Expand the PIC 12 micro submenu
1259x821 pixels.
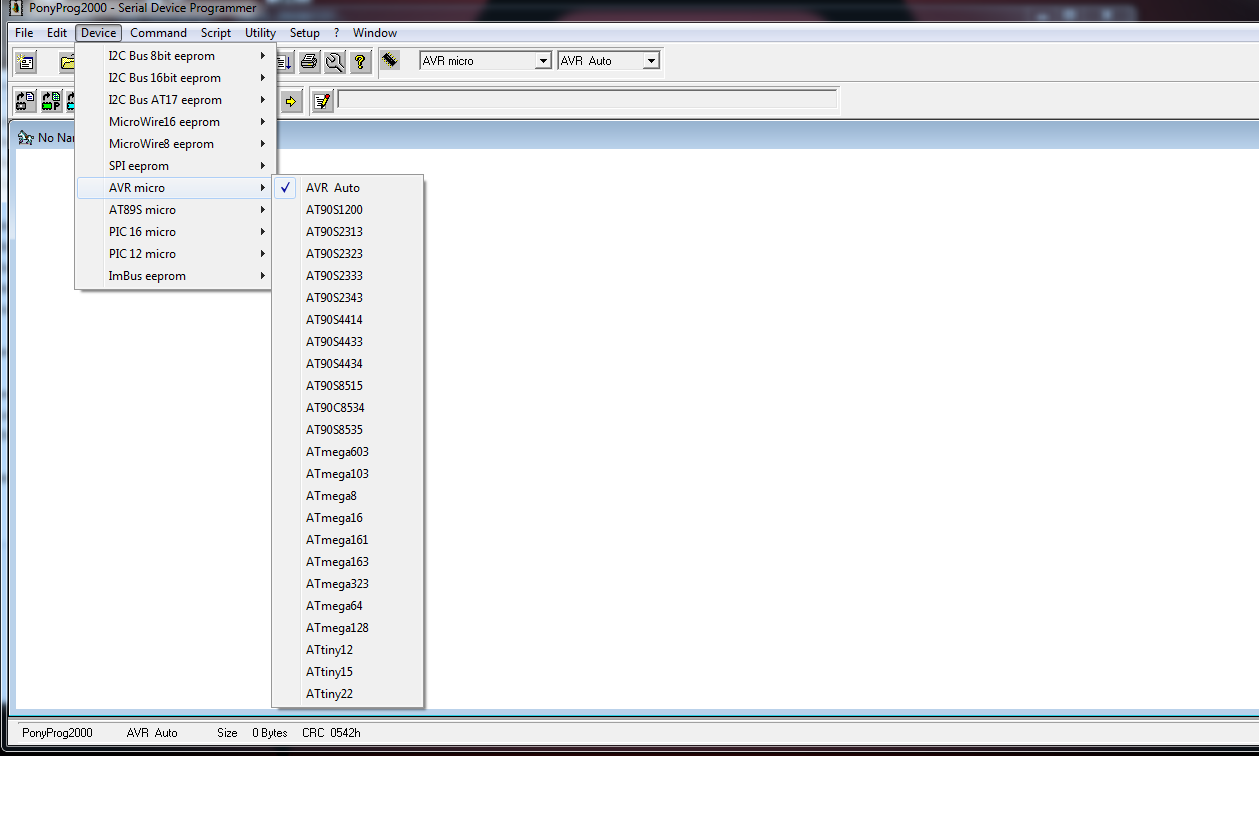click(x=175, y=254)
